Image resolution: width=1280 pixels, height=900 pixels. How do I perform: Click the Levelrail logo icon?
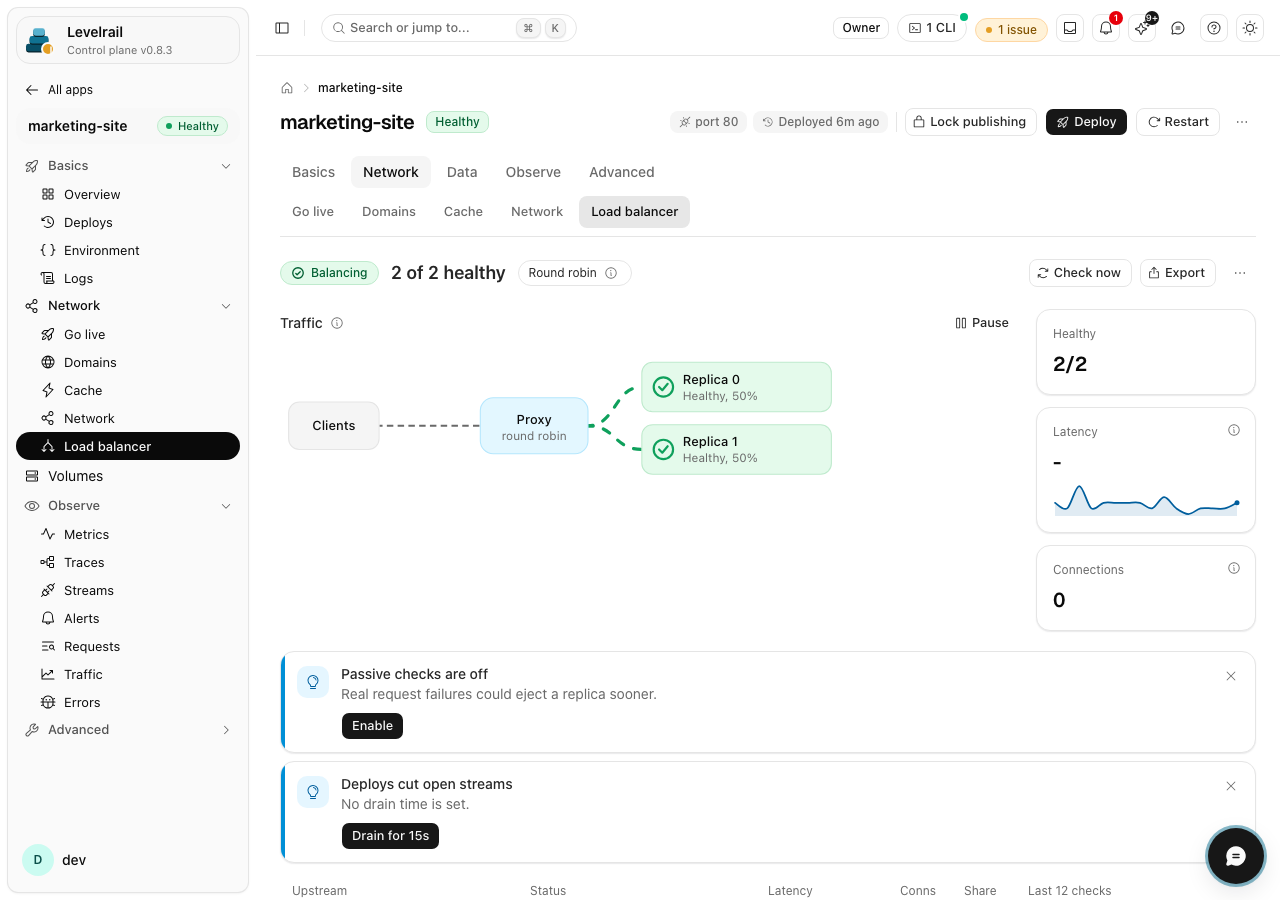point(40,40)
